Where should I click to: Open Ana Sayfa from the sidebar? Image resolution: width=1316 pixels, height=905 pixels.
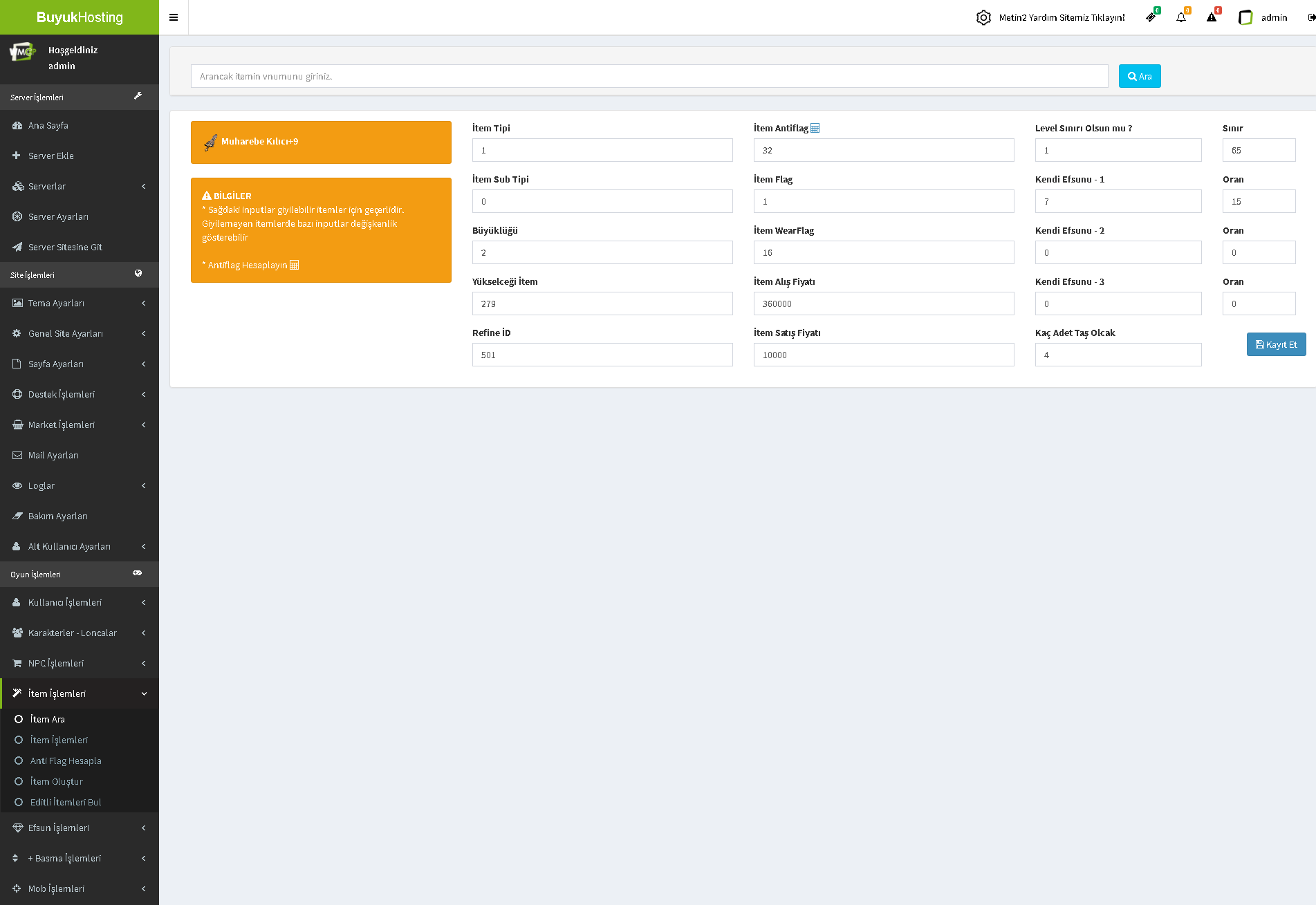(48, 125)
